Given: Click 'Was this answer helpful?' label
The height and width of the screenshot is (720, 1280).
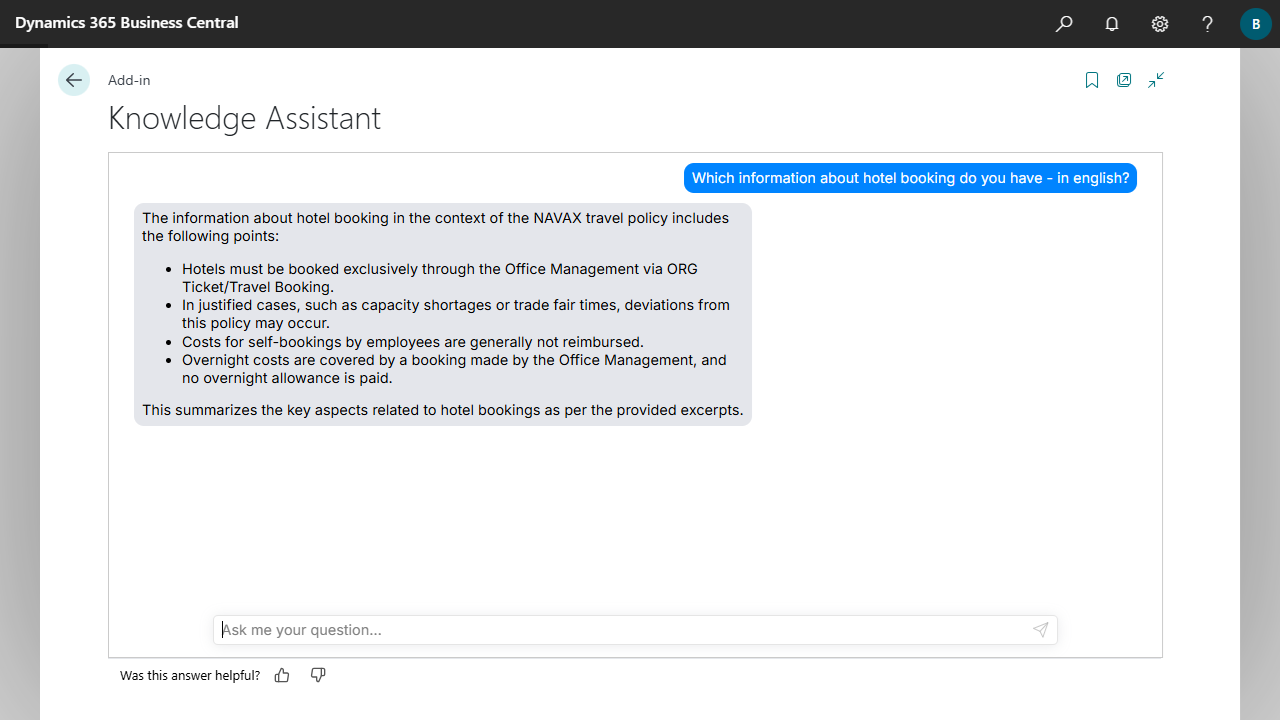Looking at the screenshot, I should (x=190, y=676).
